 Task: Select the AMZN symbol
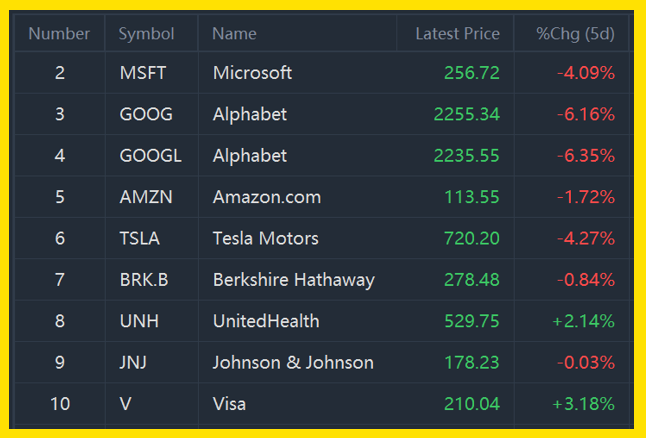[146, 197]
